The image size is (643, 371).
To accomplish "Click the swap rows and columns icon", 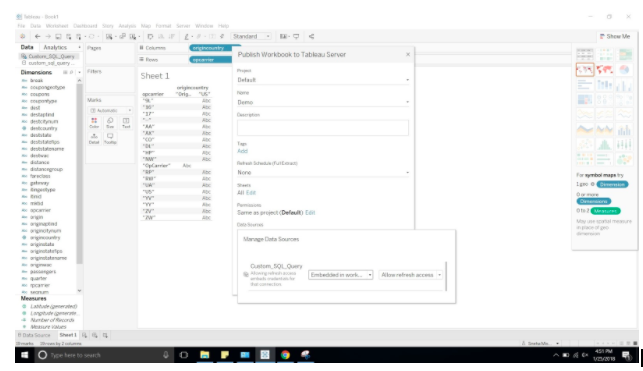I will 150,36.
